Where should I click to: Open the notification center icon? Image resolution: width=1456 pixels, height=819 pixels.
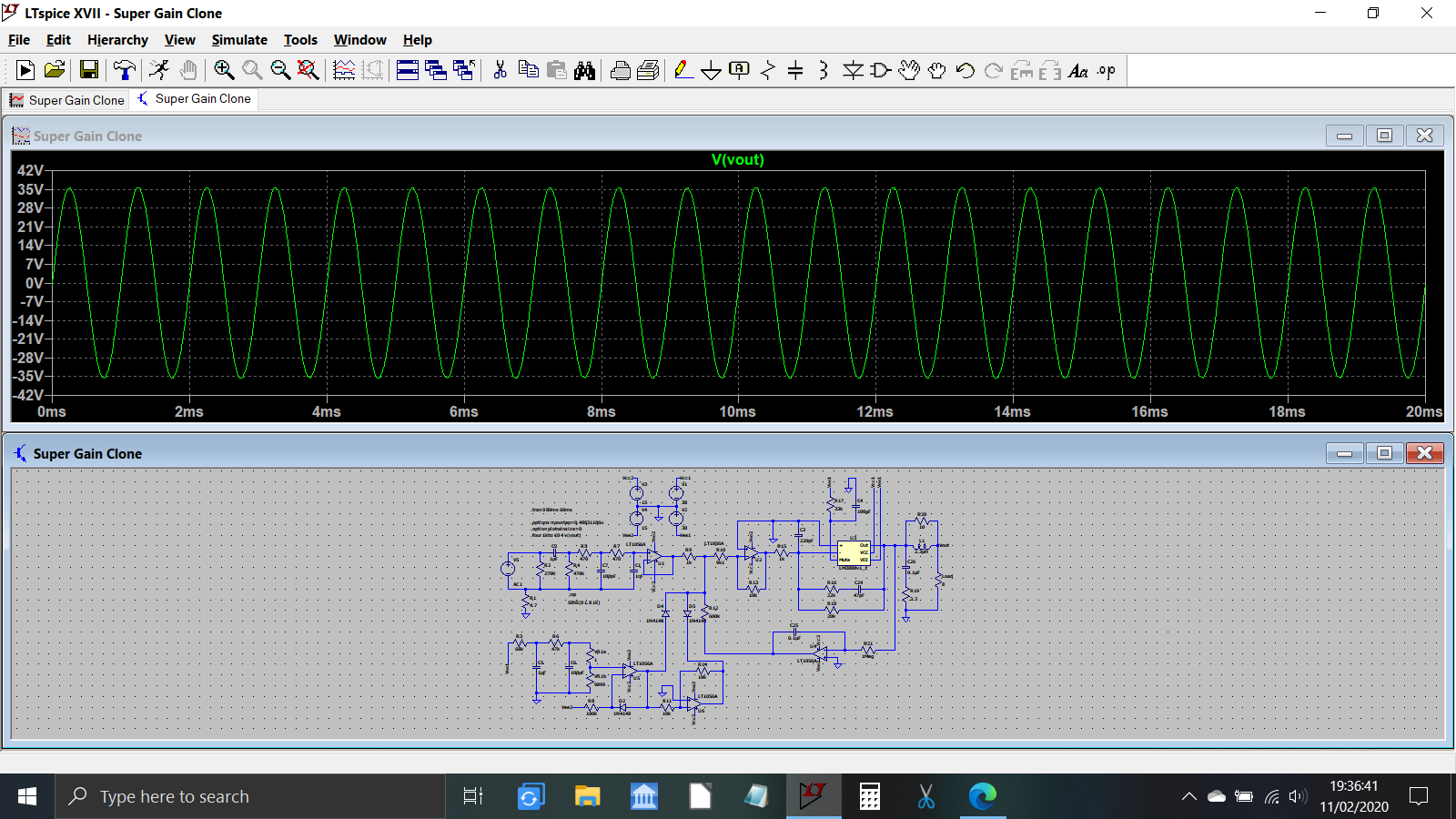1419,796
